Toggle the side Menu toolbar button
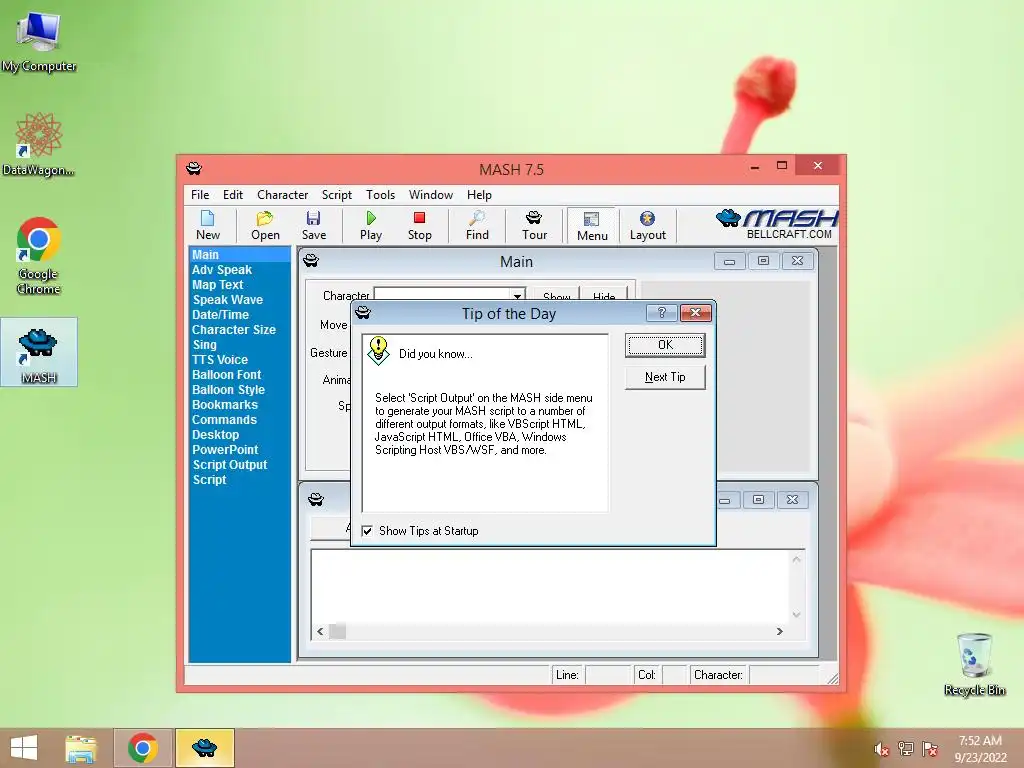The height and width of the screenshot is (768, 1024). click(592, 226)
